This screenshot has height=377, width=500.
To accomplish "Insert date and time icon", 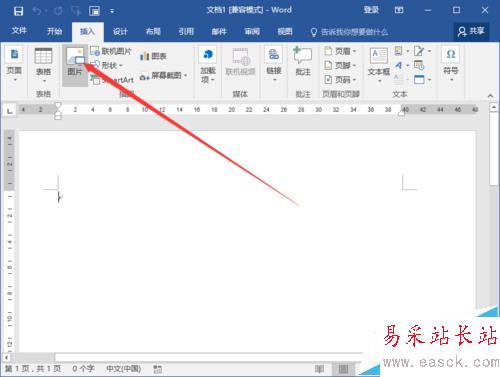I will click(419, 65).
